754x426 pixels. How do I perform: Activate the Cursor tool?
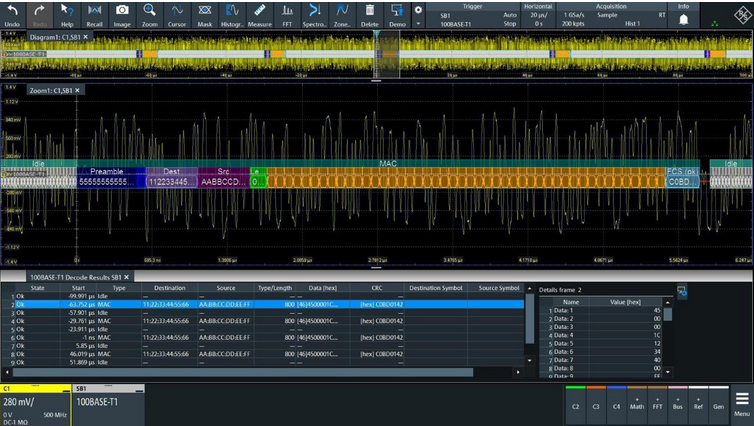(177, 15)
